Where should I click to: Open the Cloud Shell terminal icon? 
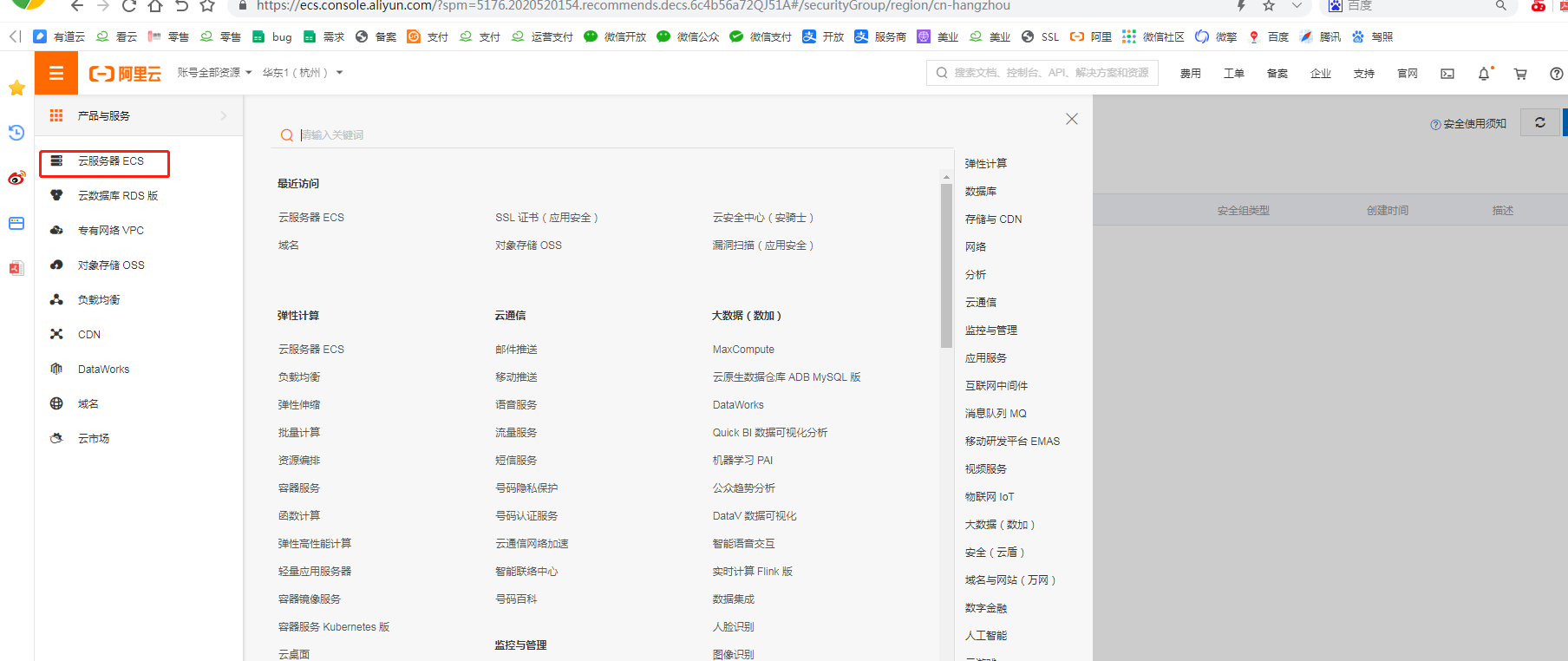click(x=1447, y=74)
